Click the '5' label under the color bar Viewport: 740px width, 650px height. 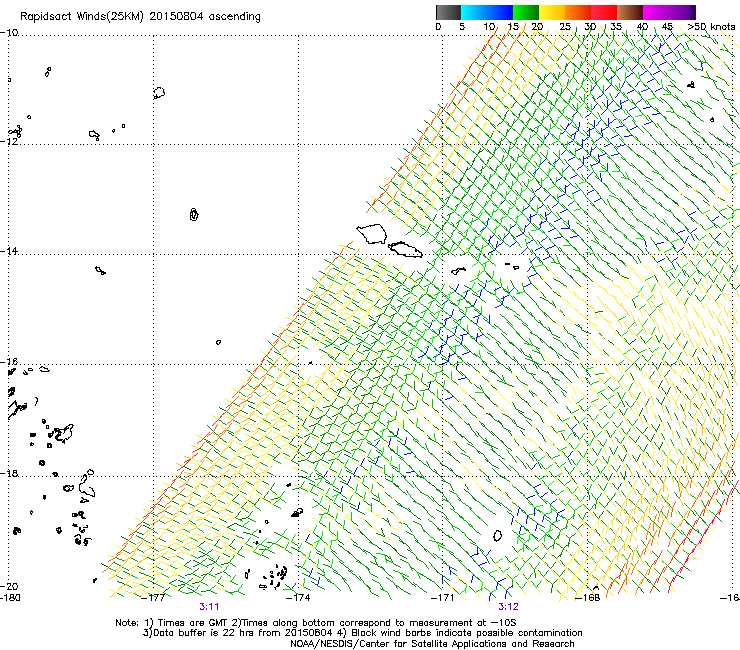pos(462,27)
